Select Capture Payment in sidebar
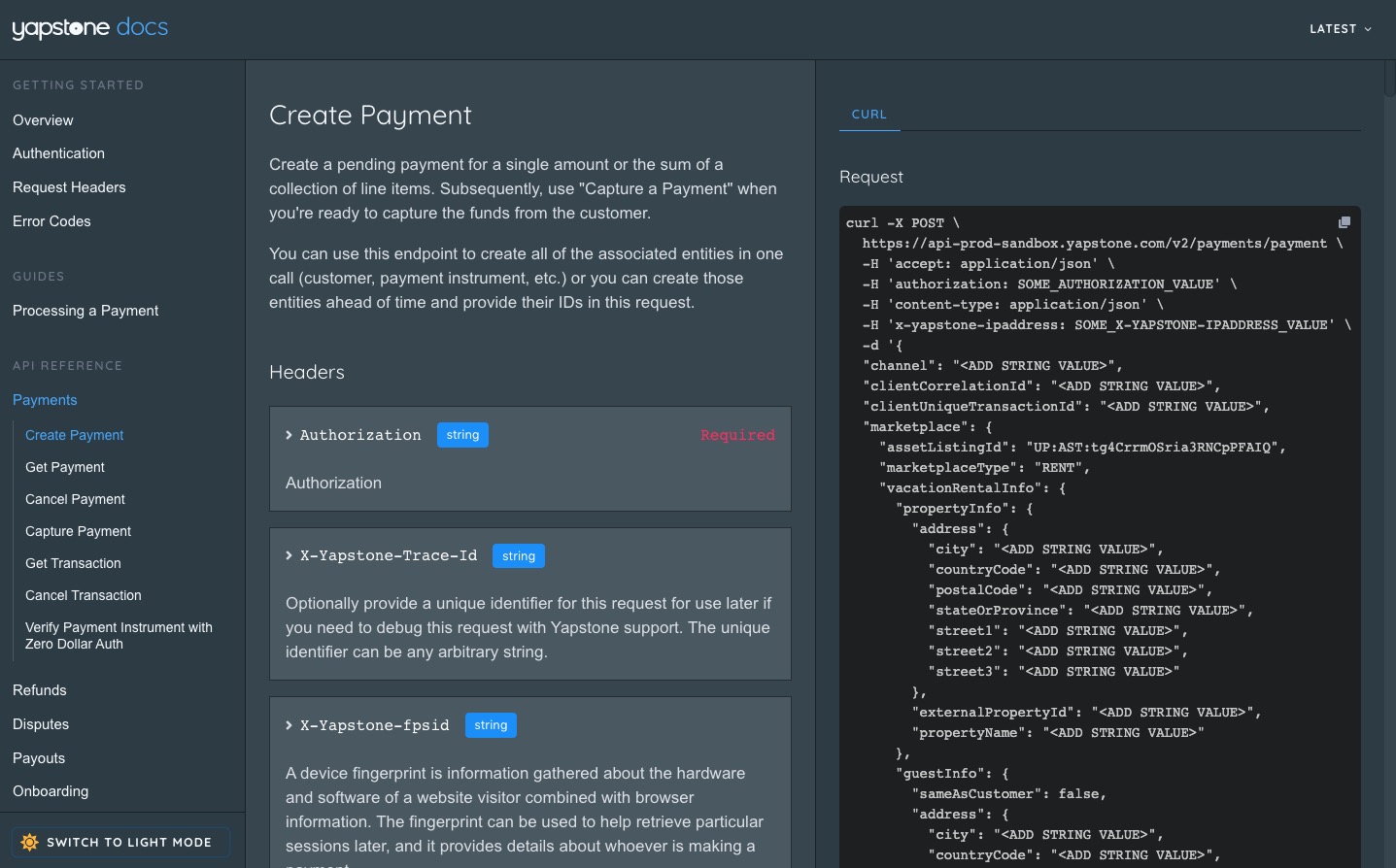 78,531
